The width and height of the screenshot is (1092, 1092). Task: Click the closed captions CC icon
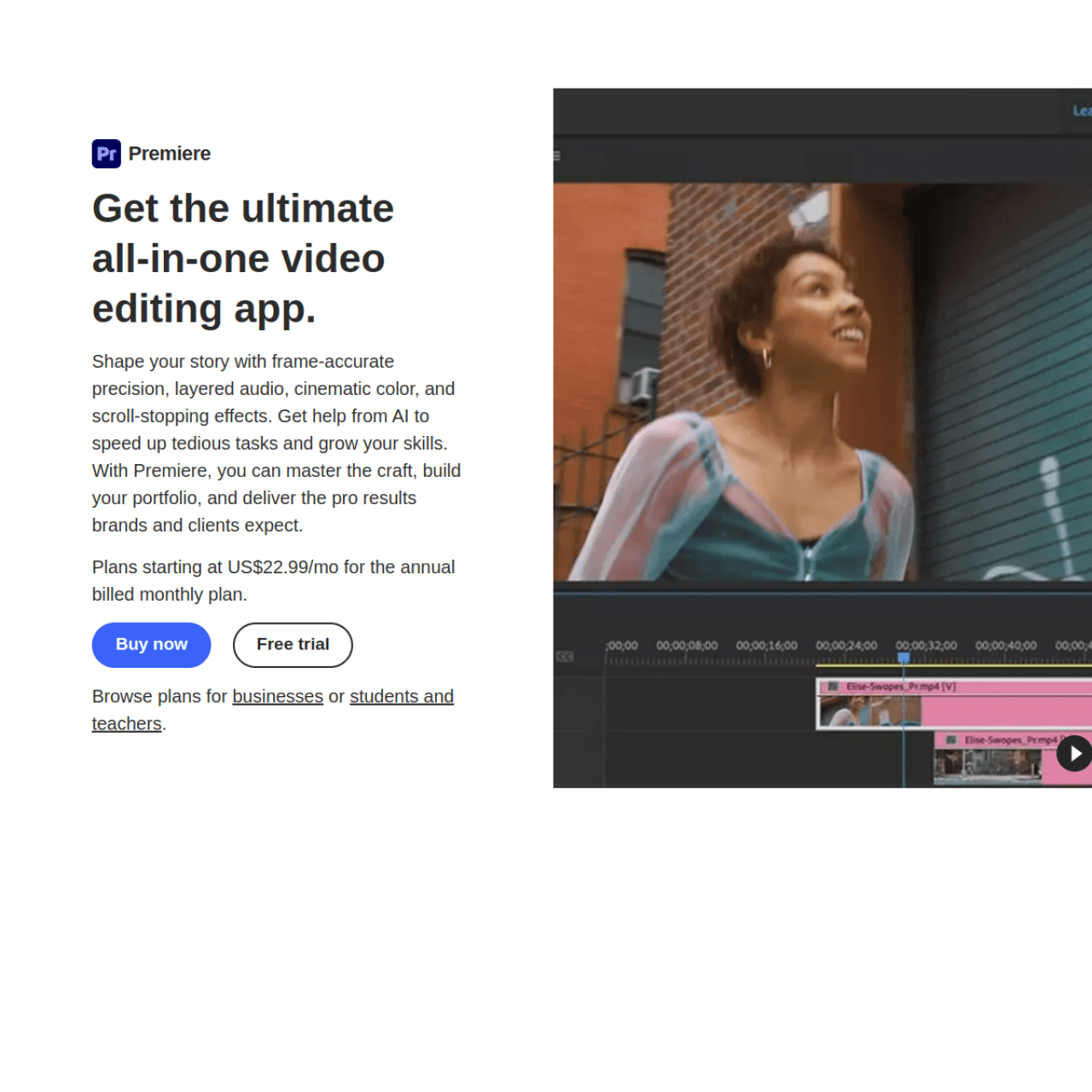(x=565, y=657)
